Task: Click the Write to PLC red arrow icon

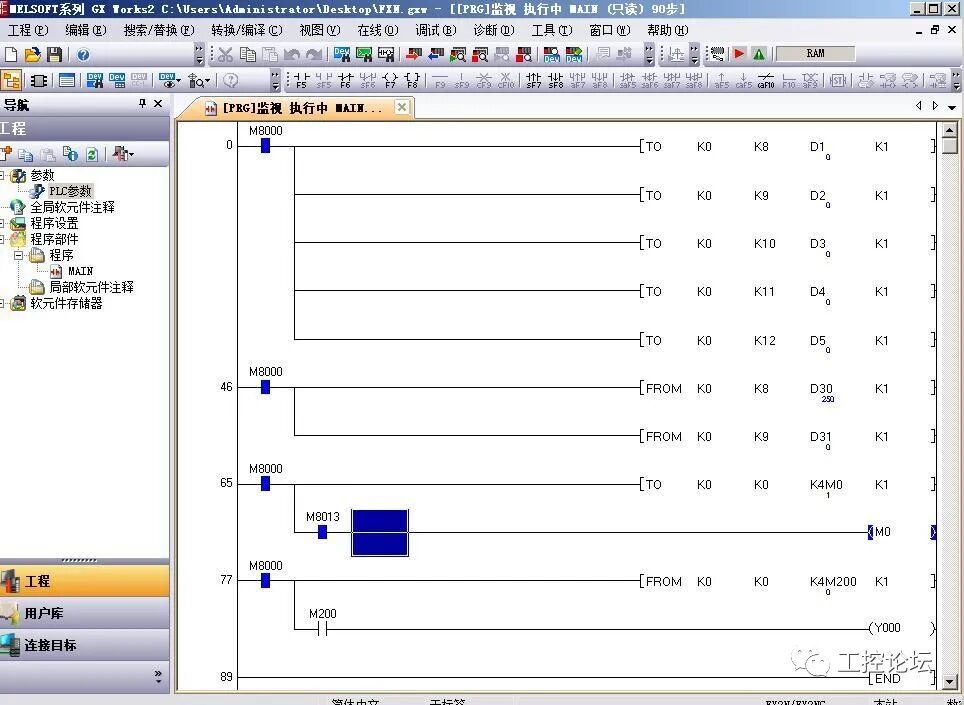Action: tap(413, 55)
